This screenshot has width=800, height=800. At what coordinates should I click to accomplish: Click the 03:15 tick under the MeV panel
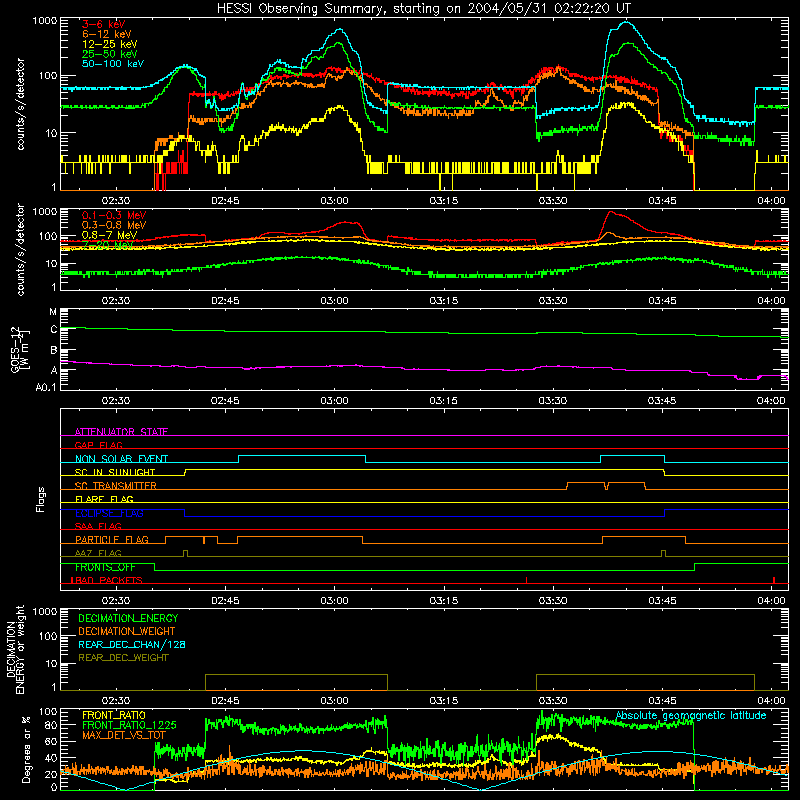pyautogui.click(x=443, y=301)
